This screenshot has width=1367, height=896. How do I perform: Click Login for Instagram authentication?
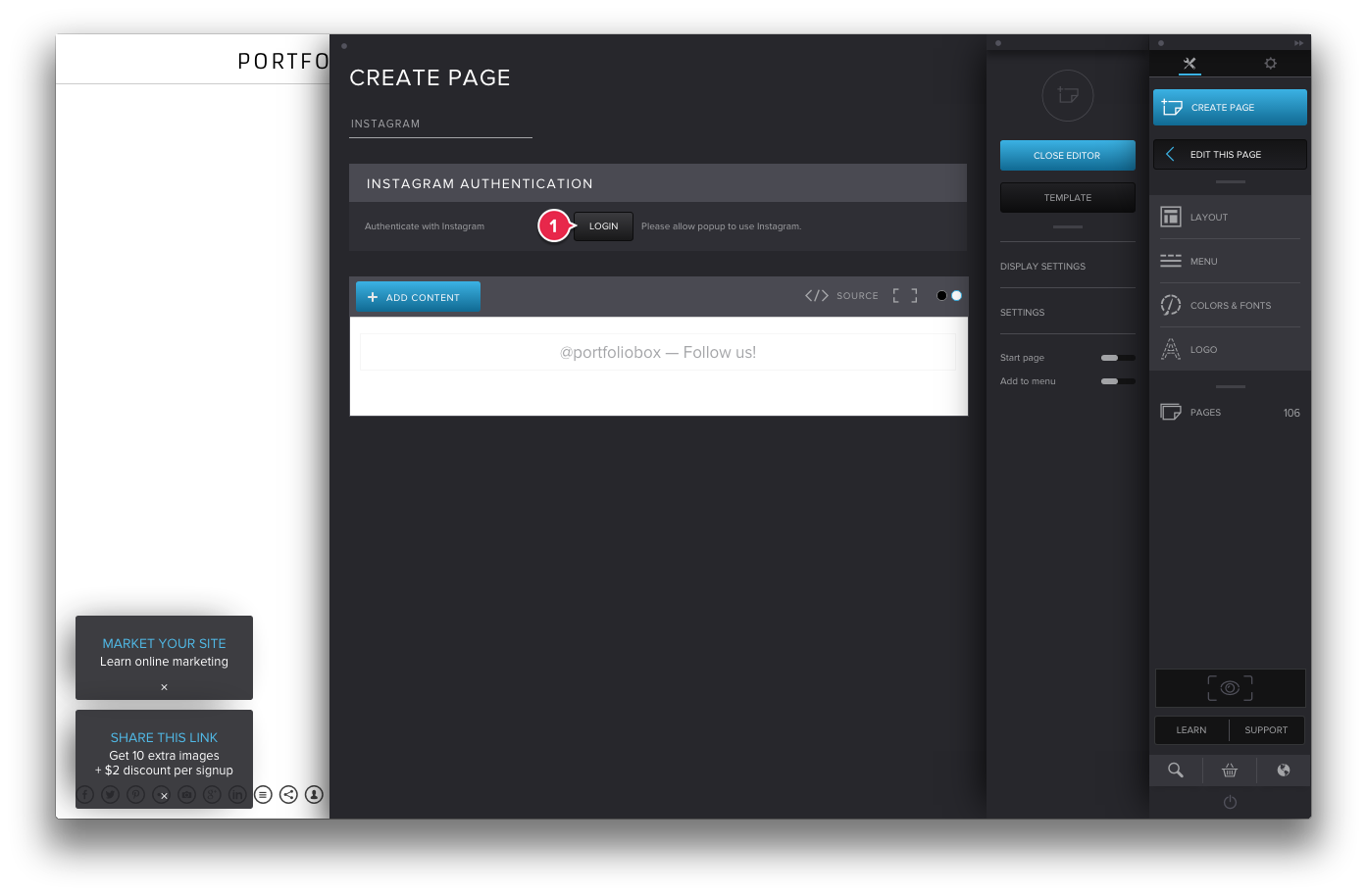[x=603, y=226]
